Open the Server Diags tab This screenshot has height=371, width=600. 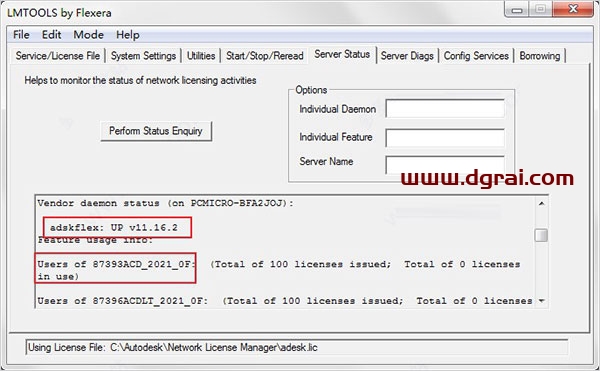(x=407, y=56)
